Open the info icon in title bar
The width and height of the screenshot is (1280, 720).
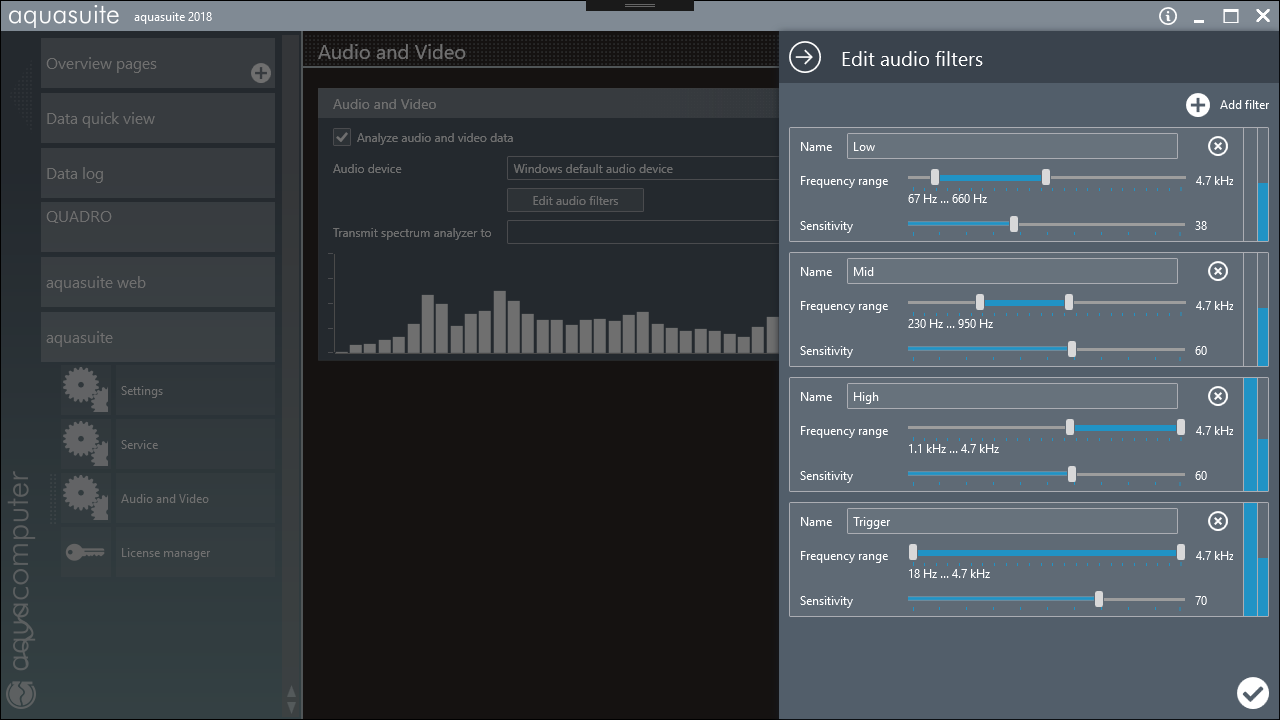point(1168,16)
